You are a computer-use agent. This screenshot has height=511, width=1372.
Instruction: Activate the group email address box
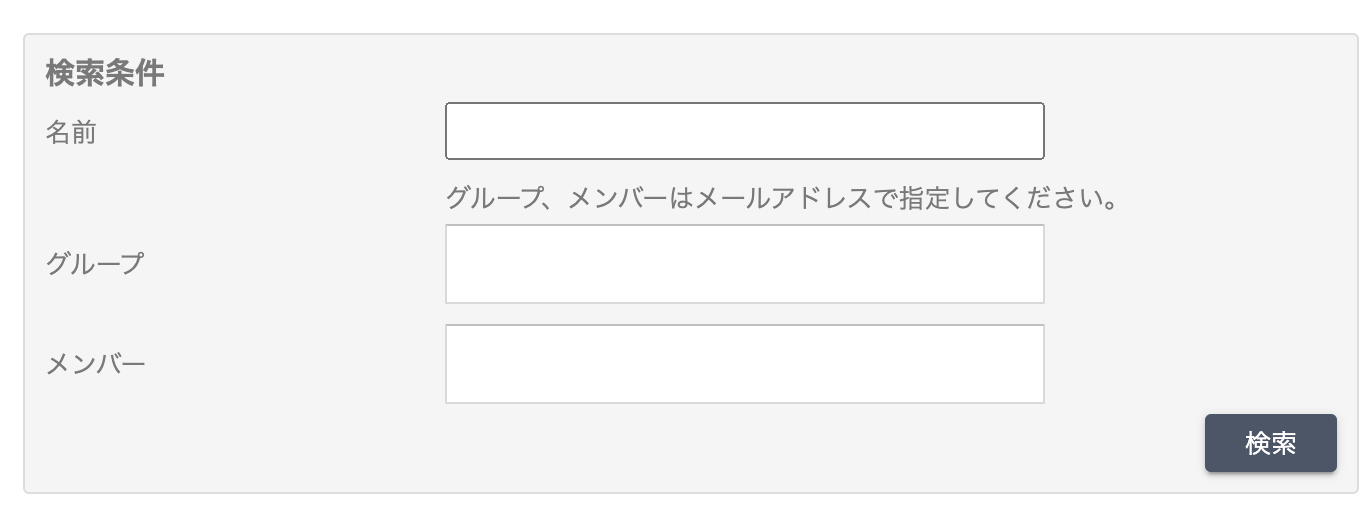pos(745,264)
